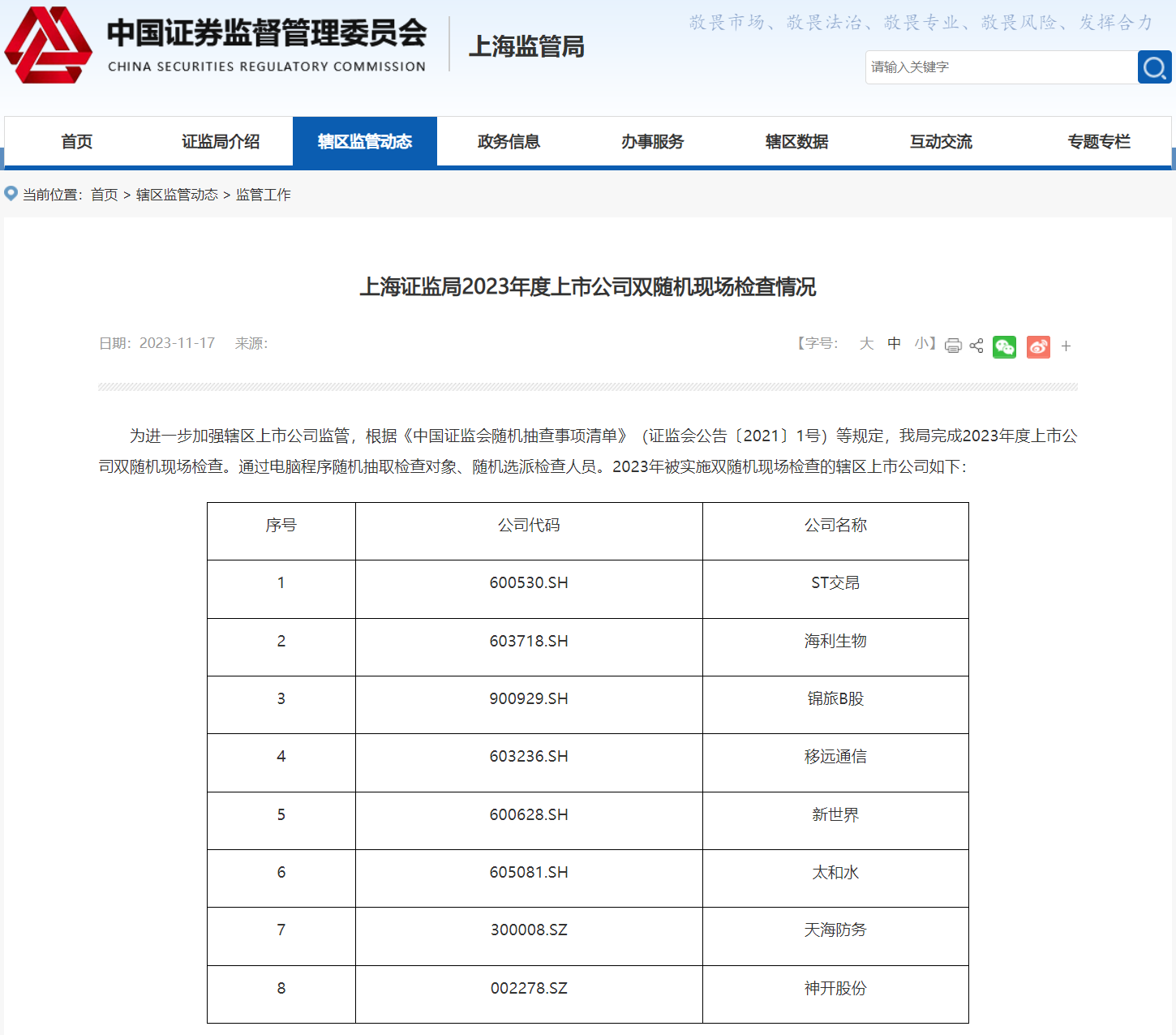Viewport: 1176px width, 1035px height.
Task: Click the search magnifier button
Action: [1154, 67]
